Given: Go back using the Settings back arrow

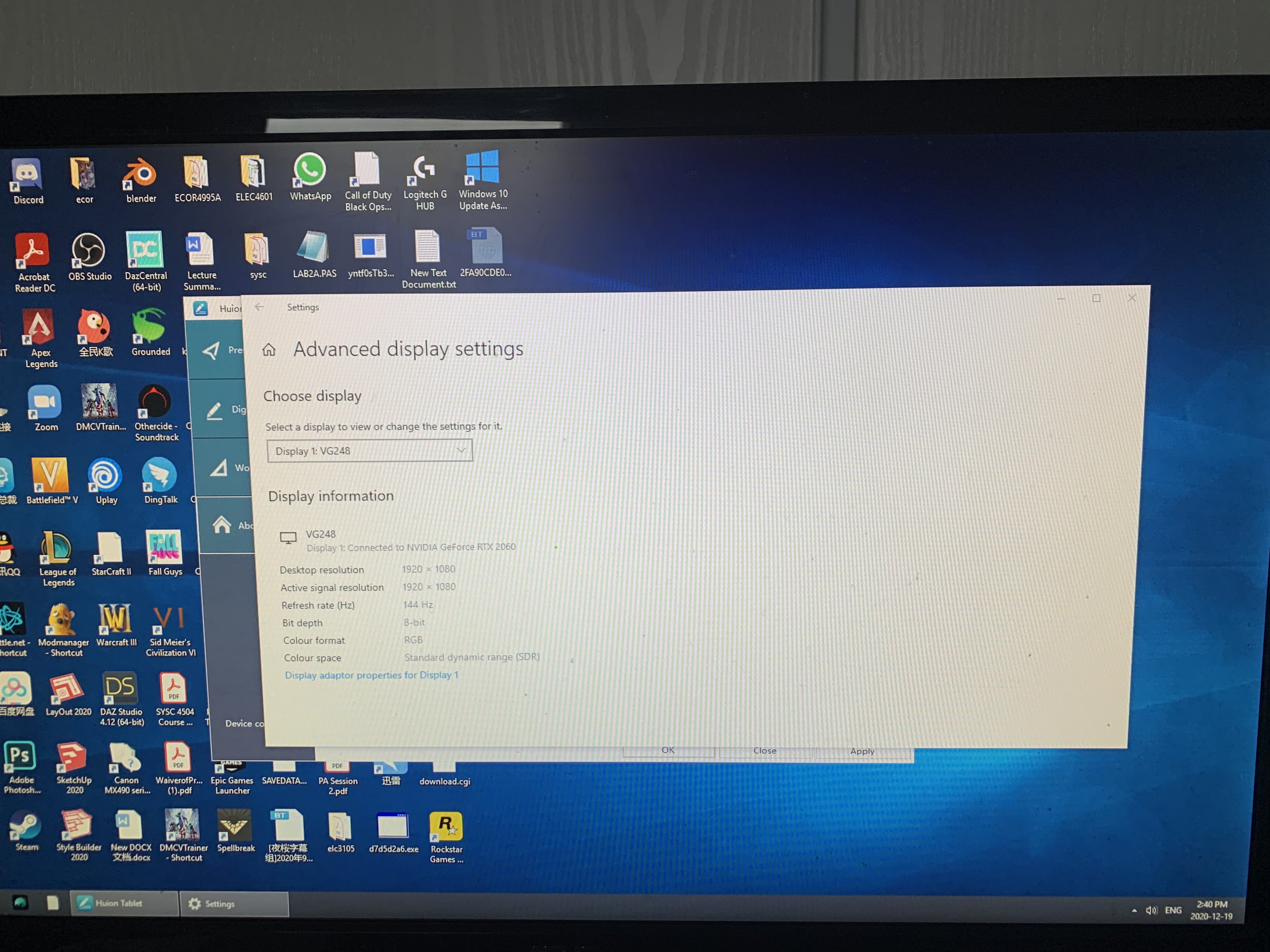Looking at the screenshot, I should 259,307.
